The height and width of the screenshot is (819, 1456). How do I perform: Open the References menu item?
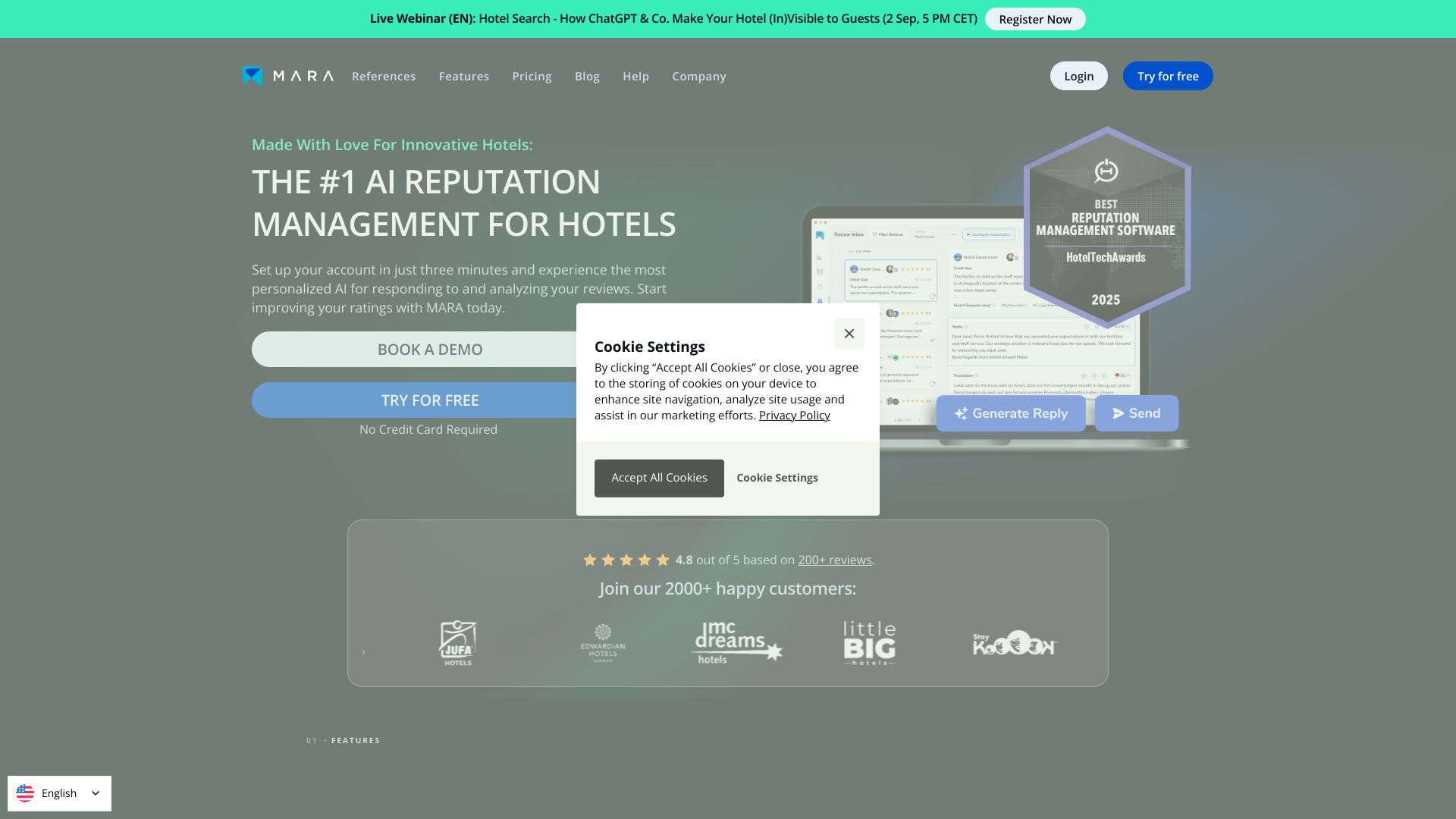tap(384, 77)
